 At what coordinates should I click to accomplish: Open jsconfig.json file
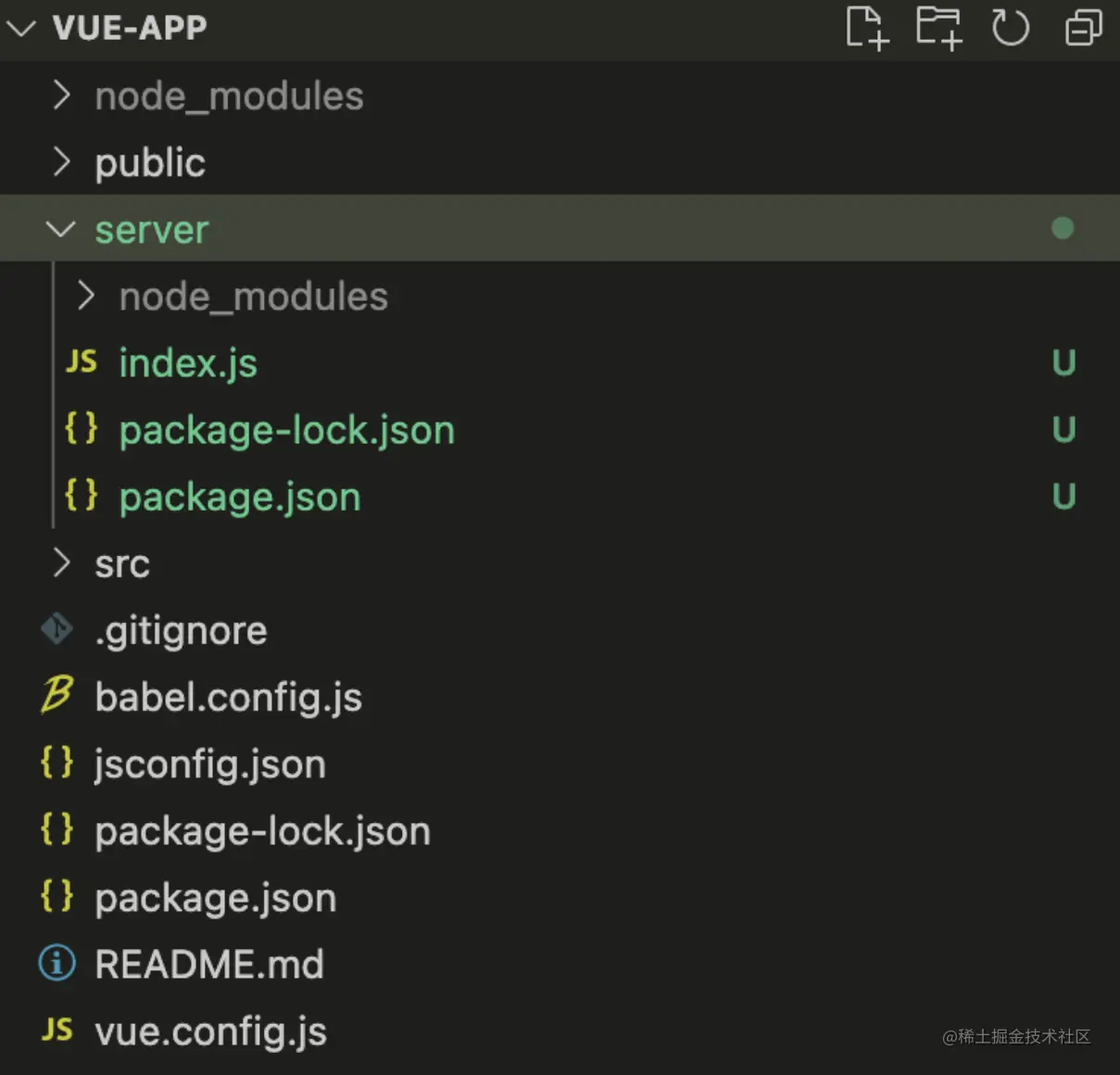click(x=209, y=765)
